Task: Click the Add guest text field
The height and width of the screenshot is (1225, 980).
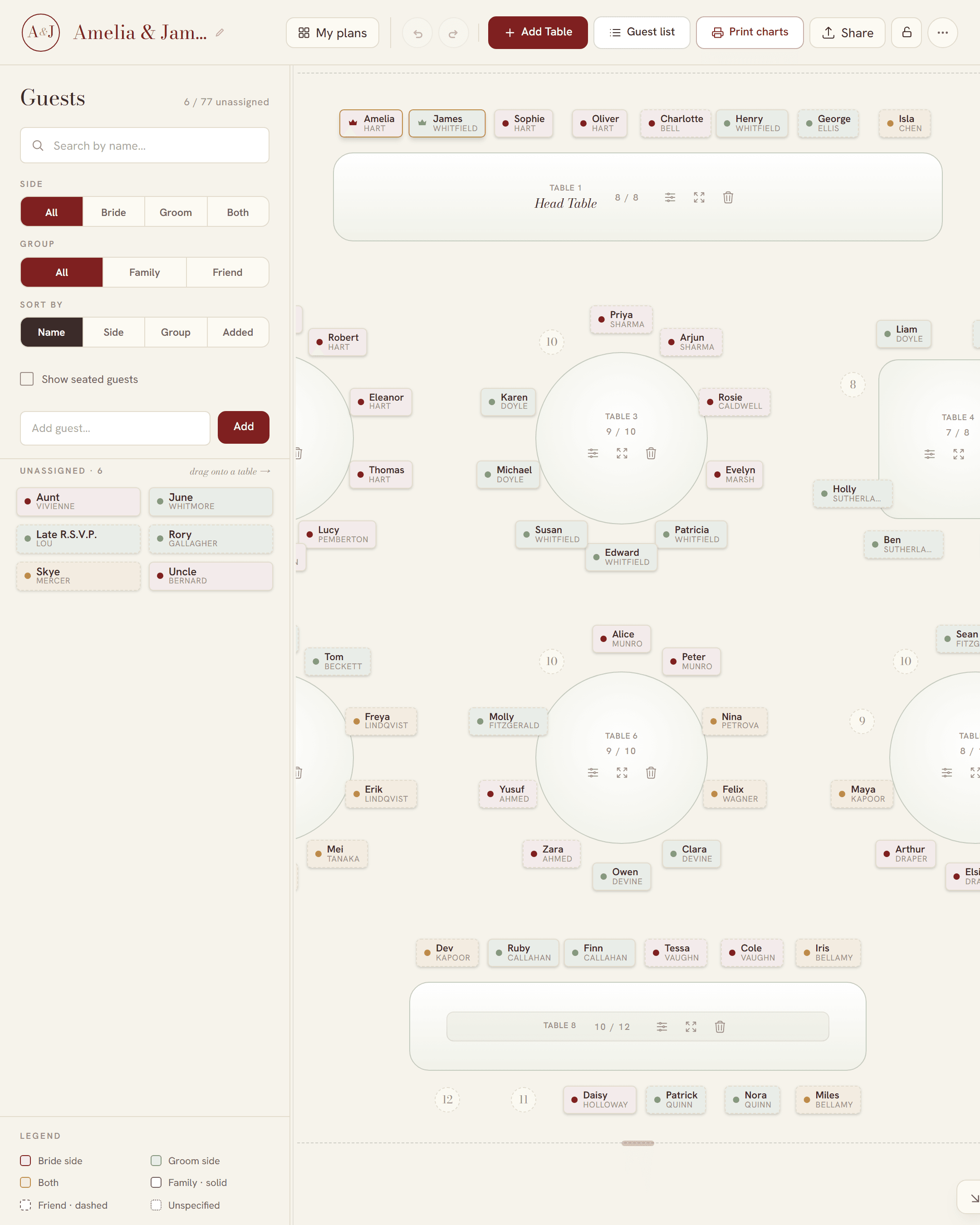Action: pos(115,428)
